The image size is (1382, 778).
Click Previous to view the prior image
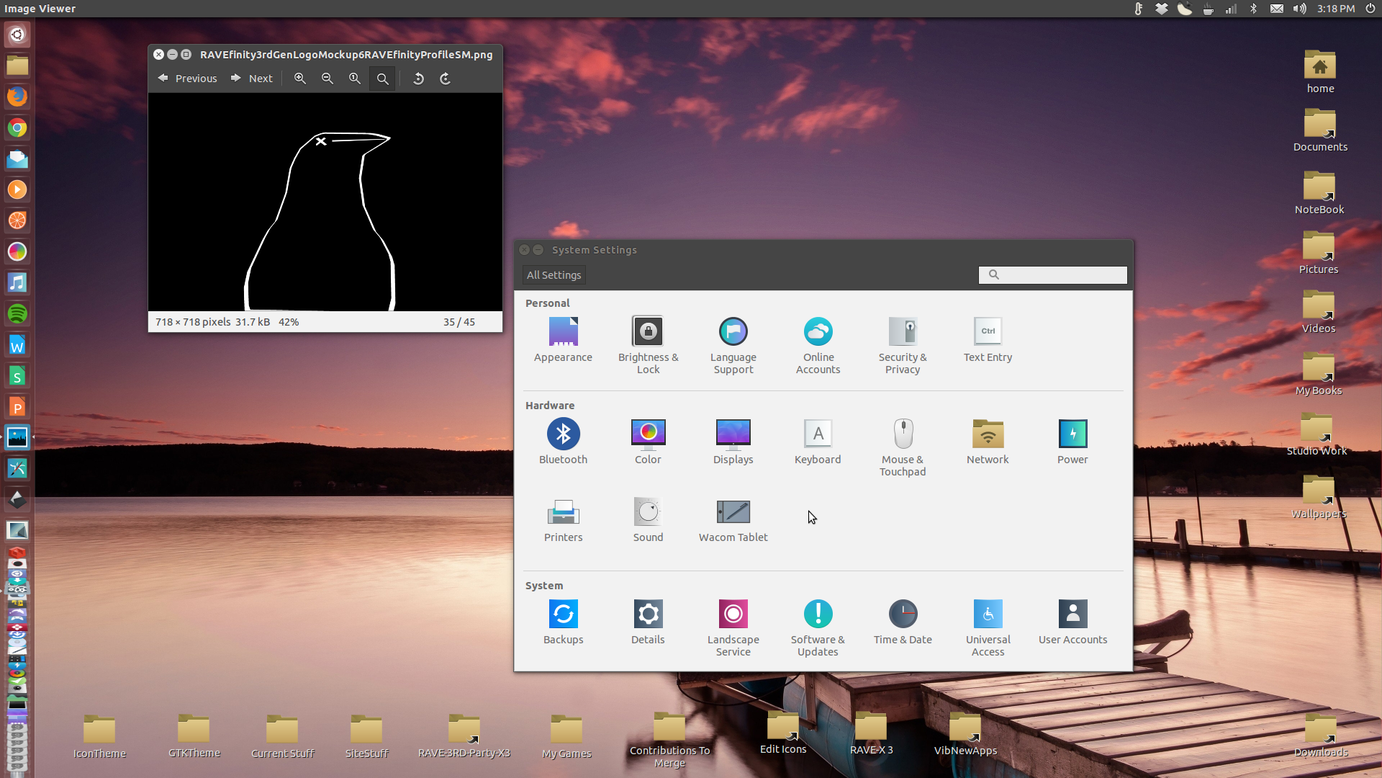(187, 78)
